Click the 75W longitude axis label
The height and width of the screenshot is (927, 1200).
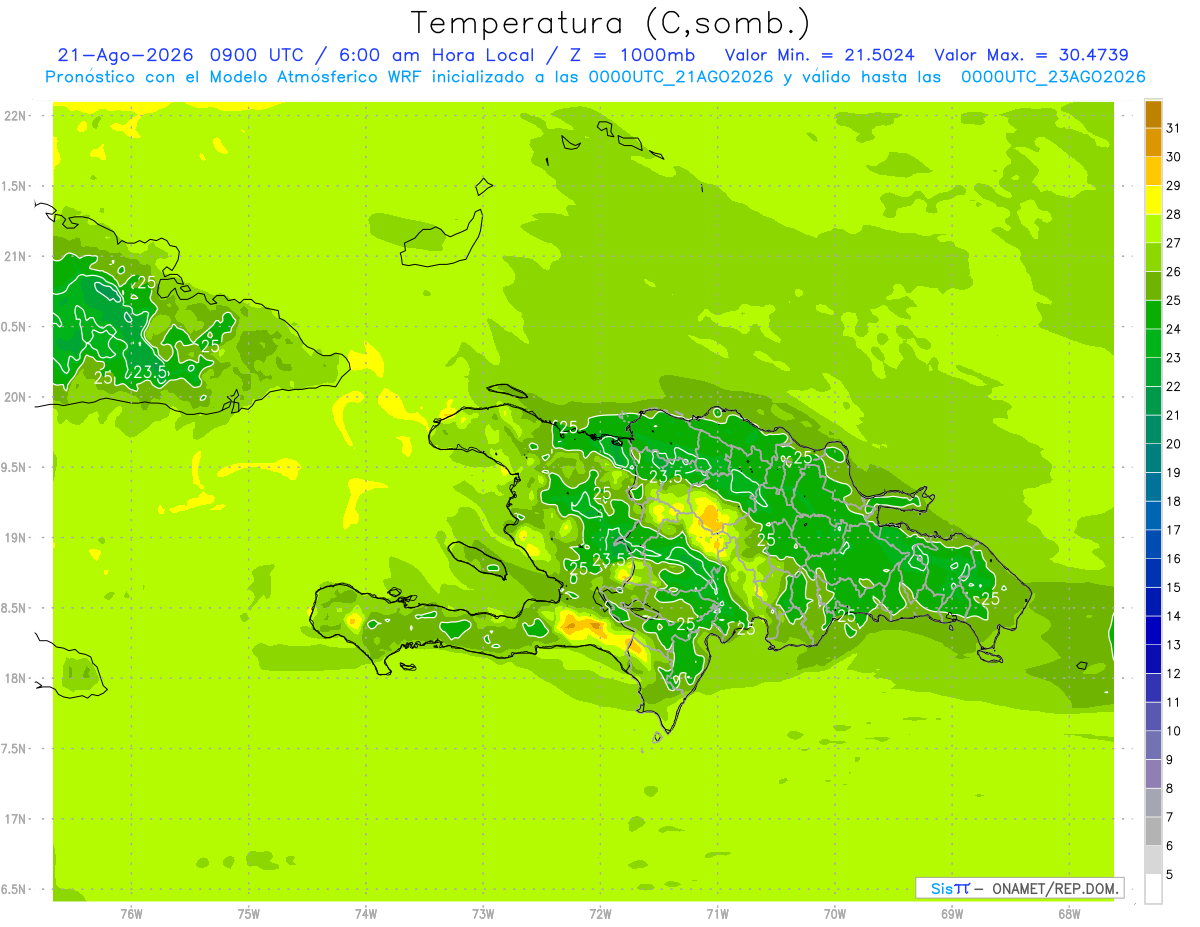[249, 914]
